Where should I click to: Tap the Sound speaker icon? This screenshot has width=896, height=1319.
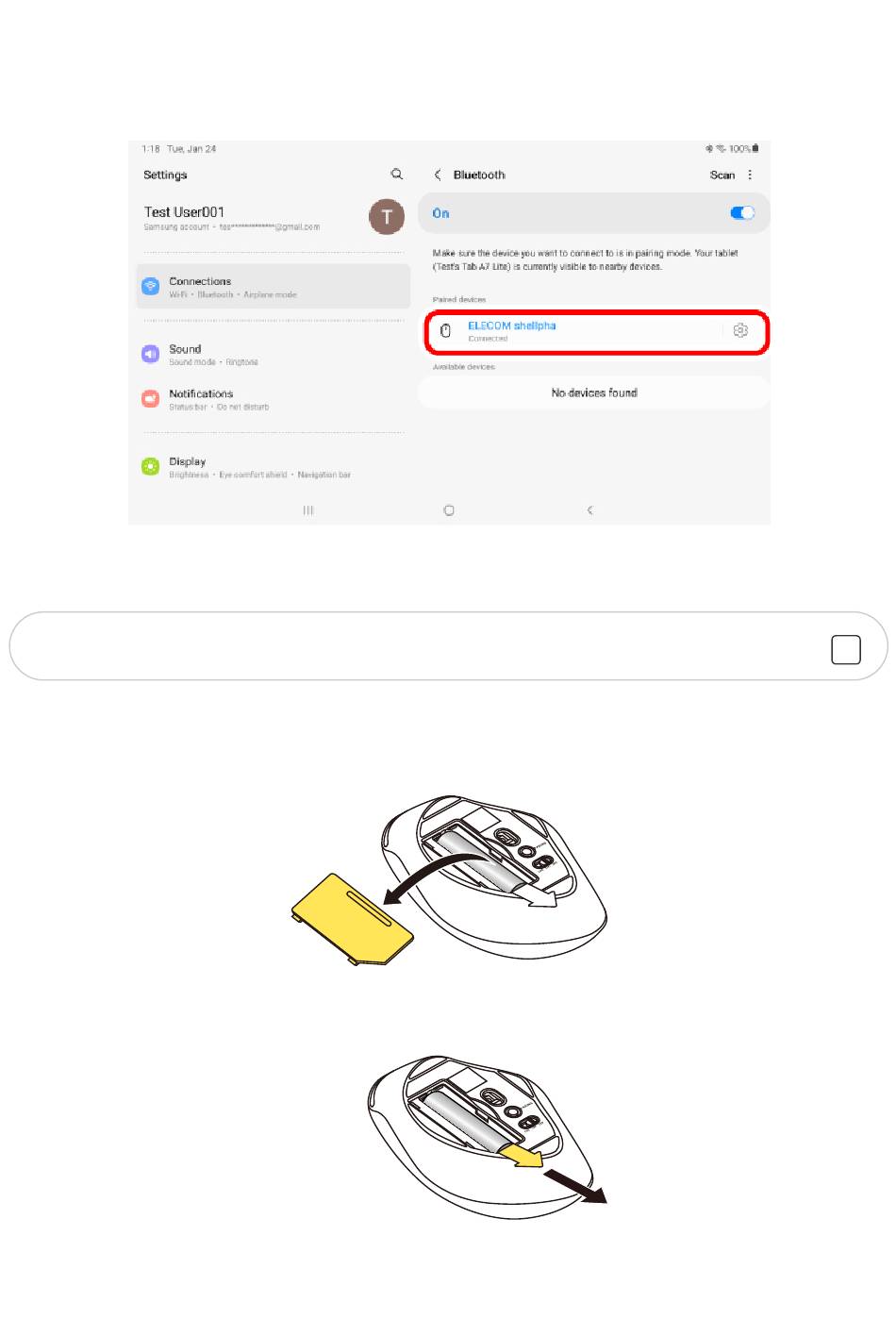(x=150, y=354)
